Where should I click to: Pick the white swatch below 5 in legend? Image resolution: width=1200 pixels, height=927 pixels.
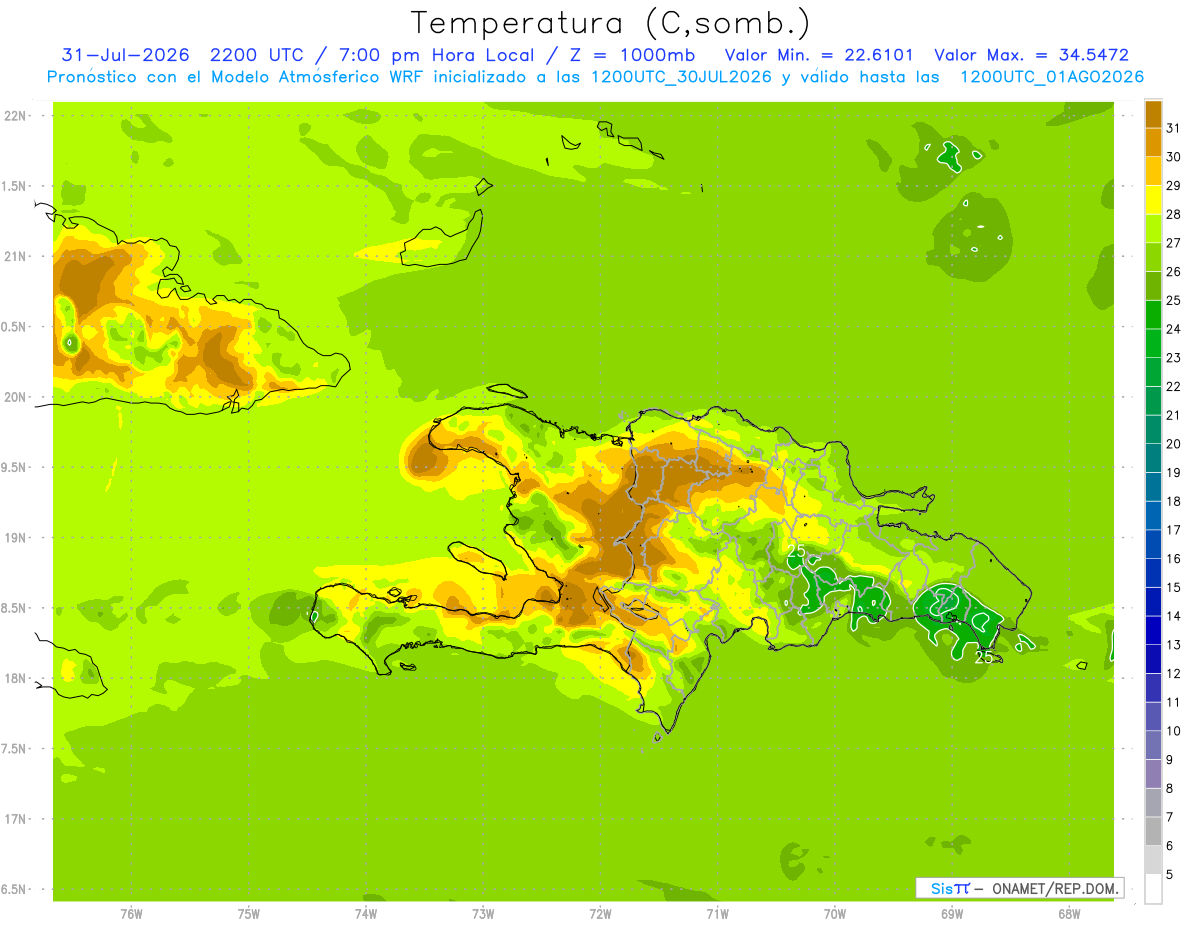pos(1153,889)
